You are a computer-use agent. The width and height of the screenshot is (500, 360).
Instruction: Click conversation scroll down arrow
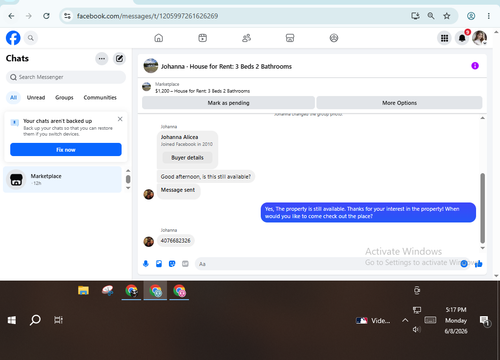[x=482, y=248]
